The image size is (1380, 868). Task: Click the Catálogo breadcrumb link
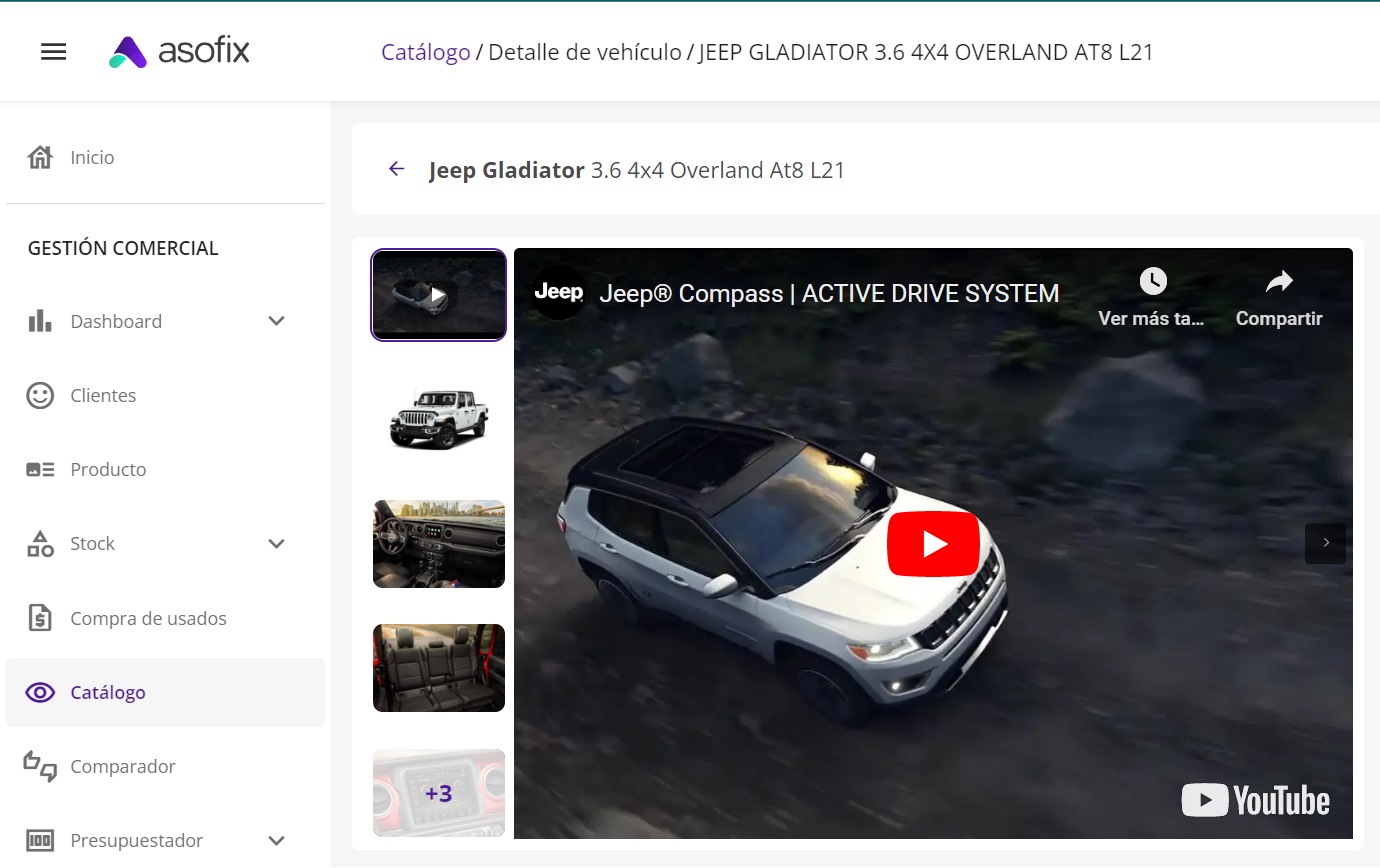pyautogui.click(x=426, y=52)
